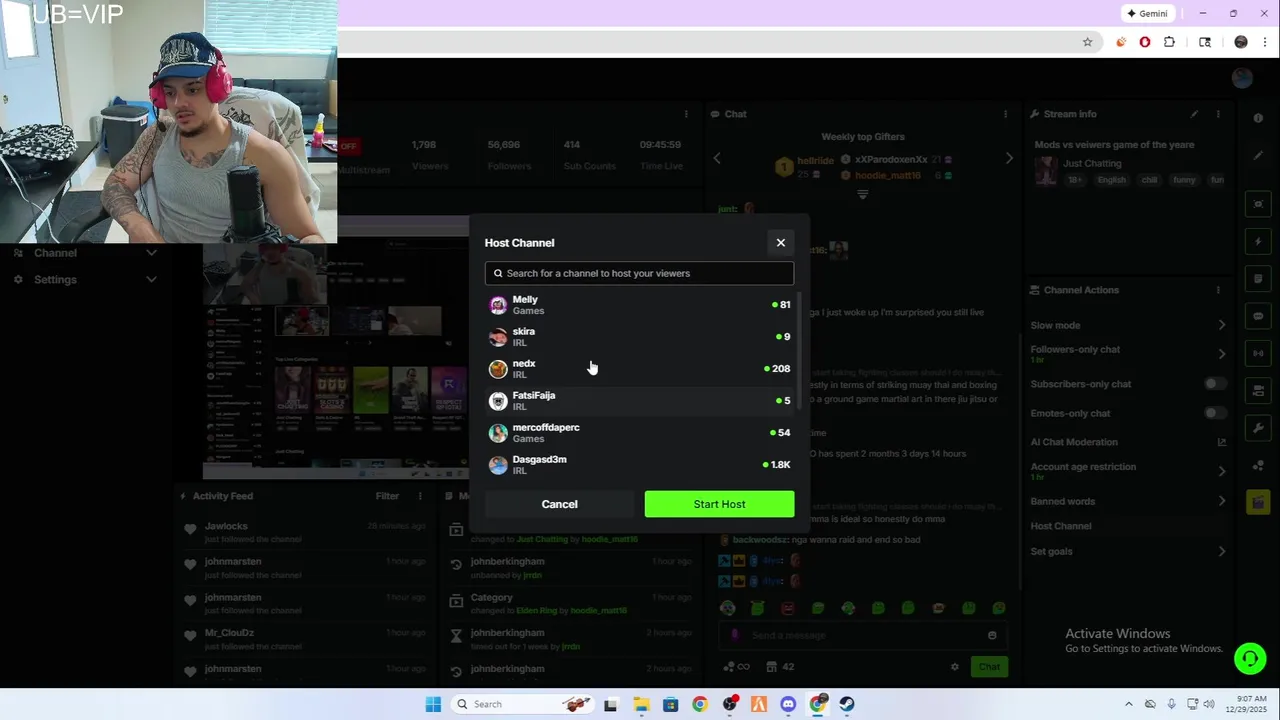The height and width of the screenshot is (720, 1280).
Task: Expand the Channel sidebar menu
Action: (x=151, y=253)
